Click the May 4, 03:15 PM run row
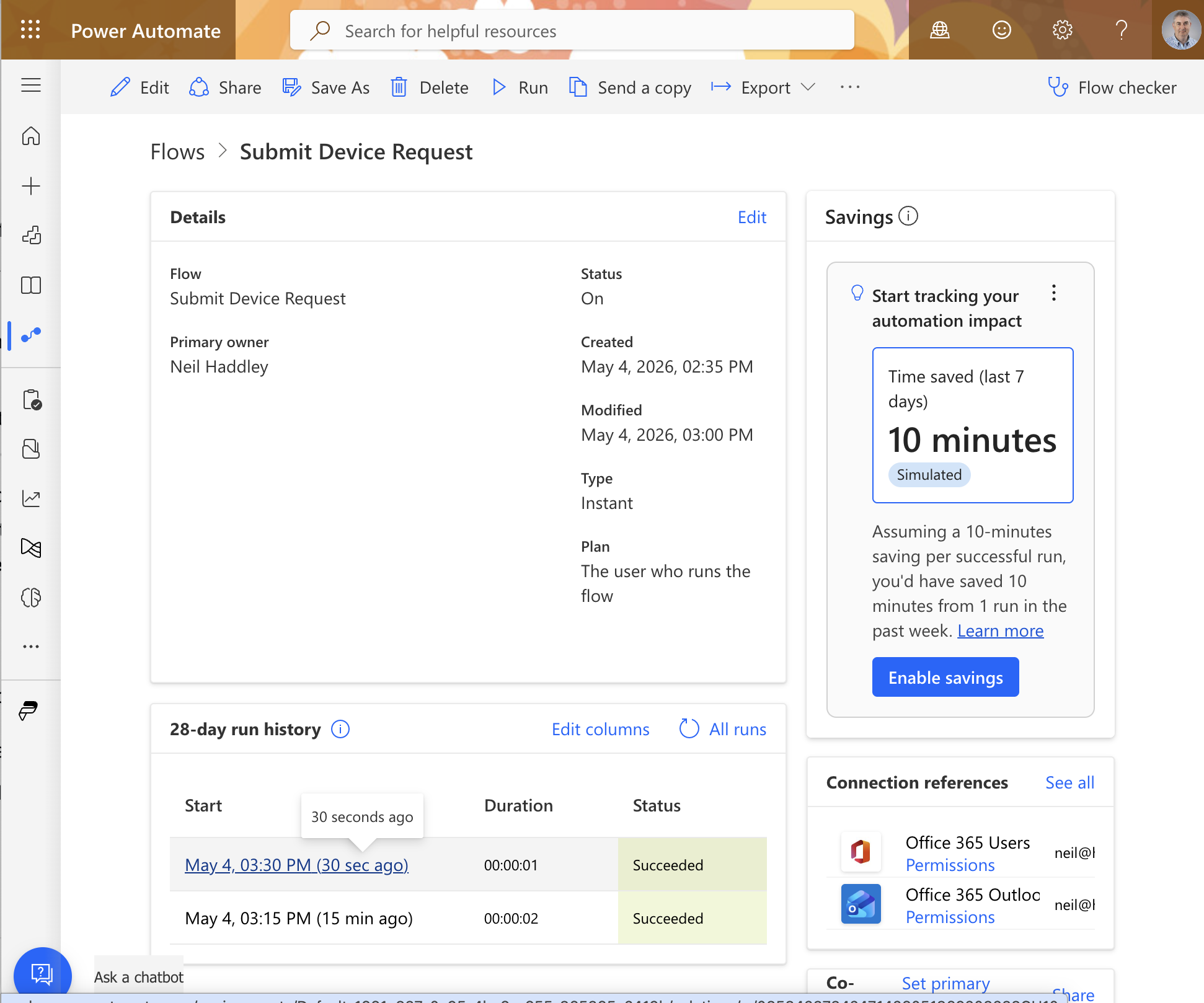 (468, 918)
